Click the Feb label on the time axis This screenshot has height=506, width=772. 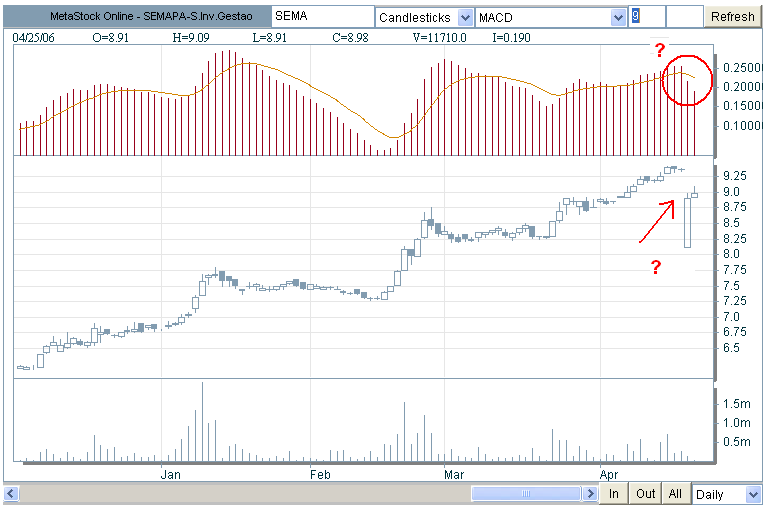coord(320,474)
